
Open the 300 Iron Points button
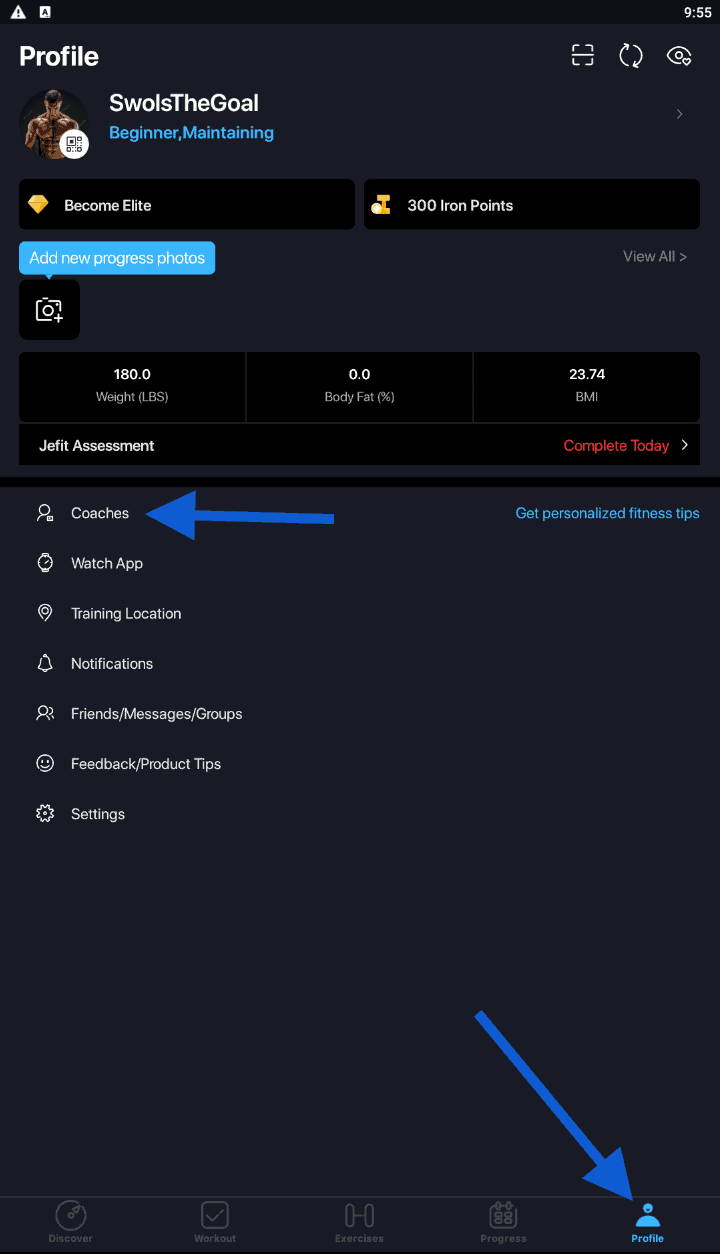[531, 205]
